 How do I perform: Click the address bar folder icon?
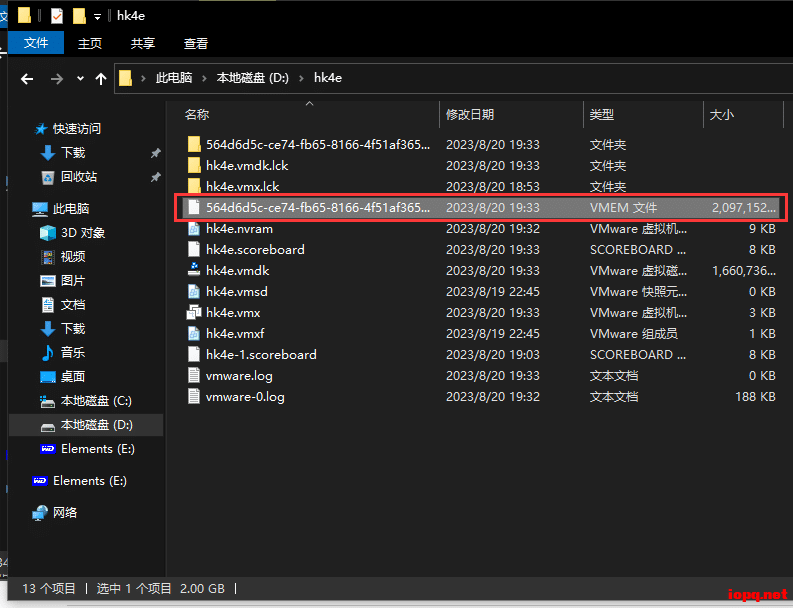(x=125, y=78)
